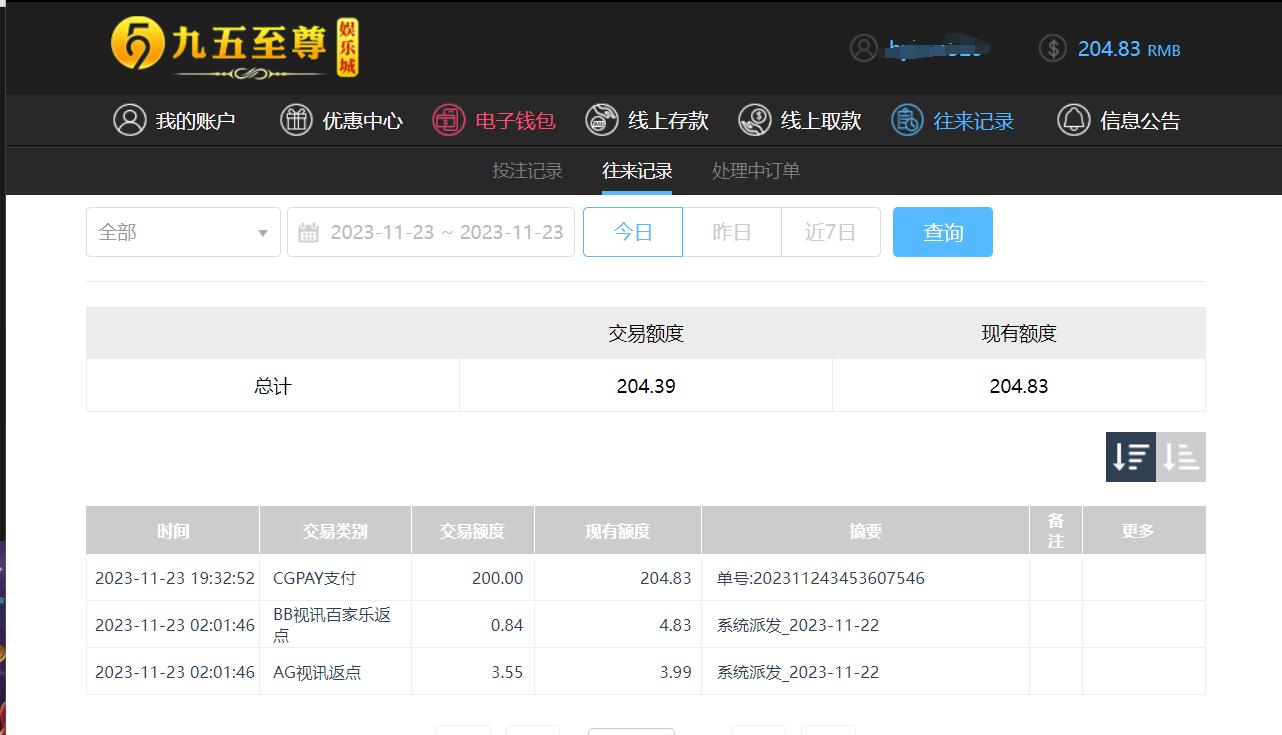Click the 时间 column header
The width and height of the screenshot is (1282, 735).
point(173,531)
